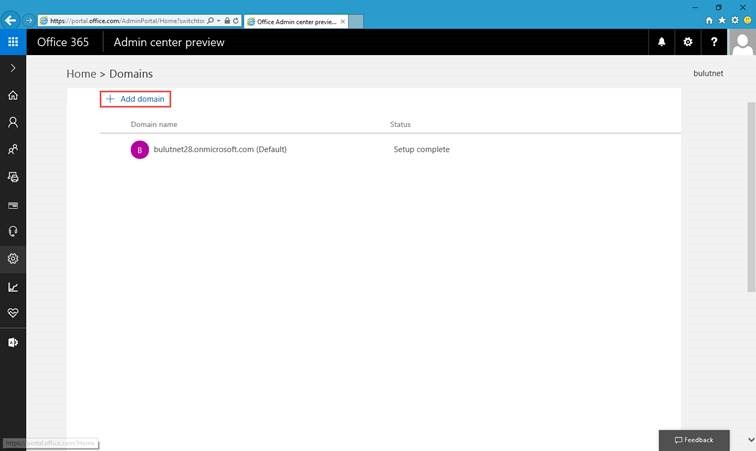Click the purple B domain avatar
The height and width of the screenshot is (451, 756).
[140, 150]
